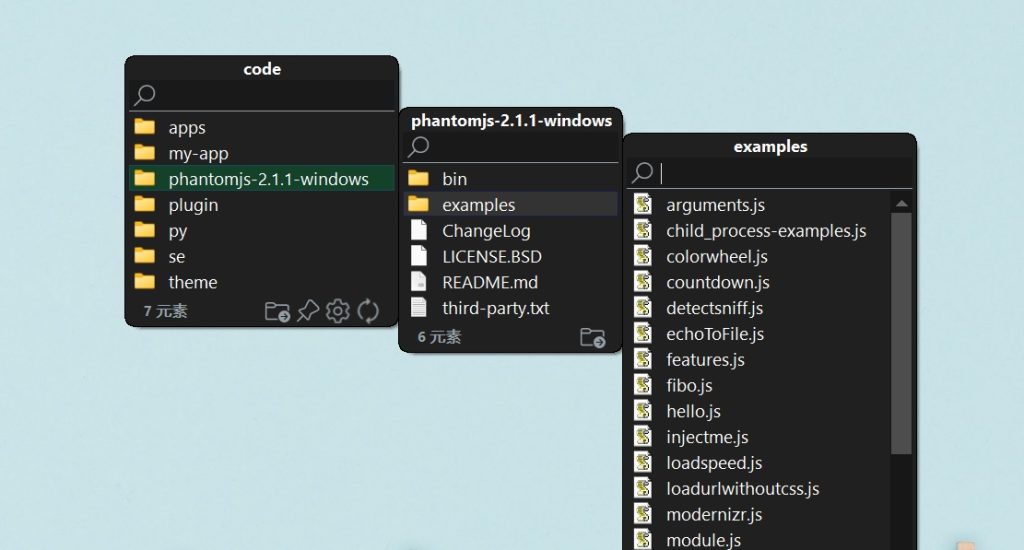Click the apps folder icon

coord(145,127)
